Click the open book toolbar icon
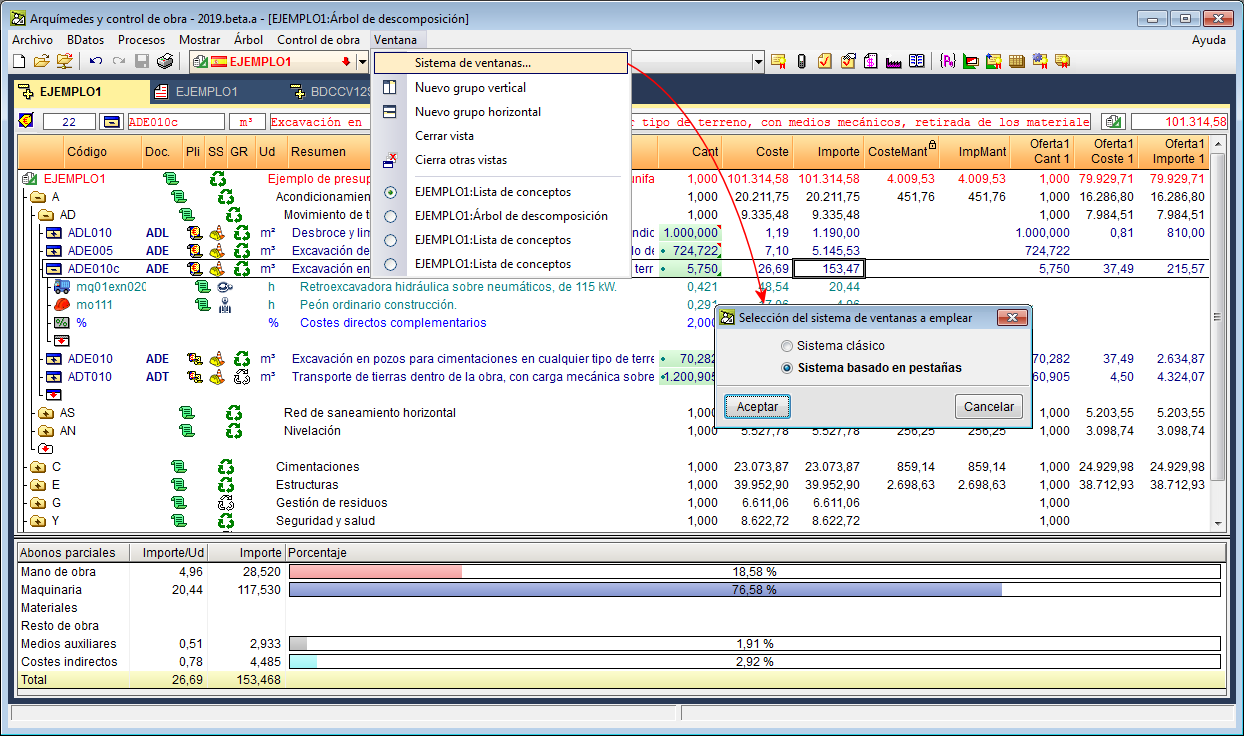Screen dimensions: 1244x736 coord(917,62)
